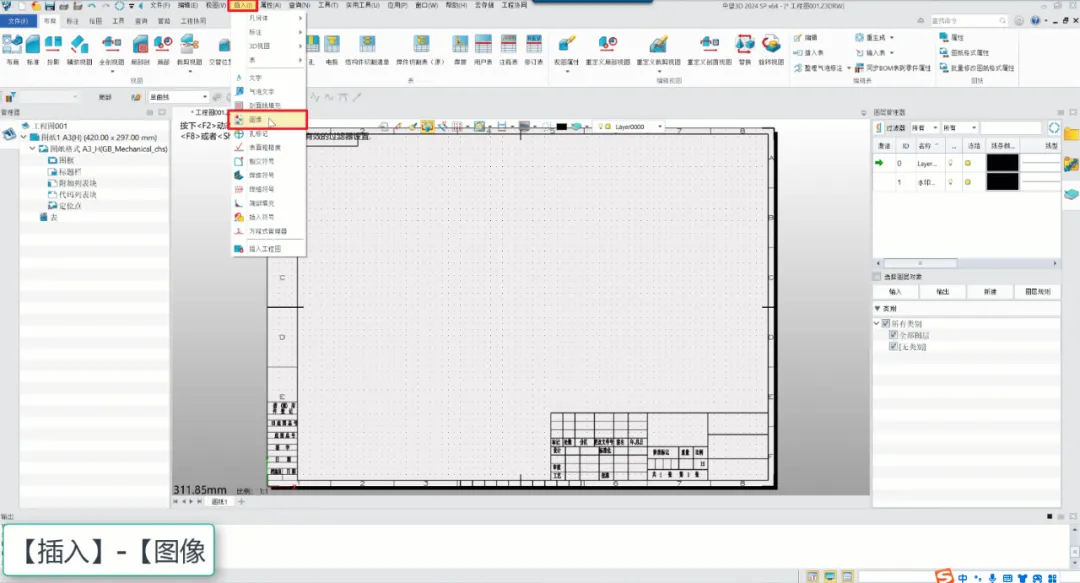This screenshot has width=1080, height=583.
Task: Collapse the 图纸1 A3(H) tree node
Action: [23, 137]
